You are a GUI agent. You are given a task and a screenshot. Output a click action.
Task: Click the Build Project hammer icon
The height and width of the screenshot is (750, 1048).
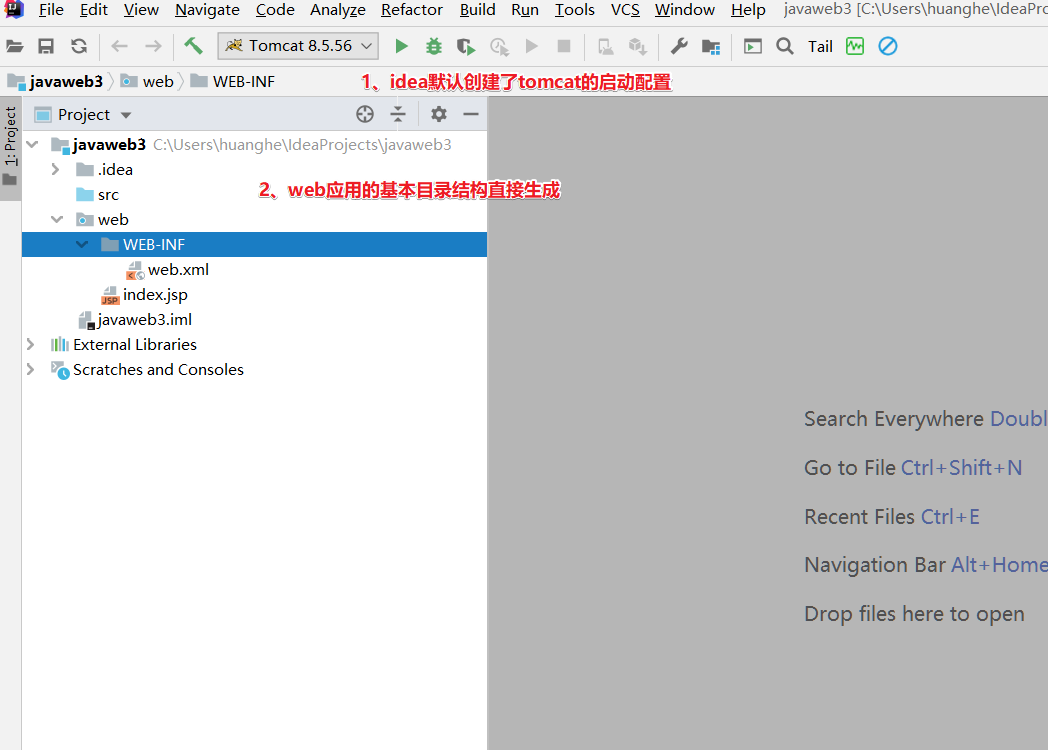193,46
